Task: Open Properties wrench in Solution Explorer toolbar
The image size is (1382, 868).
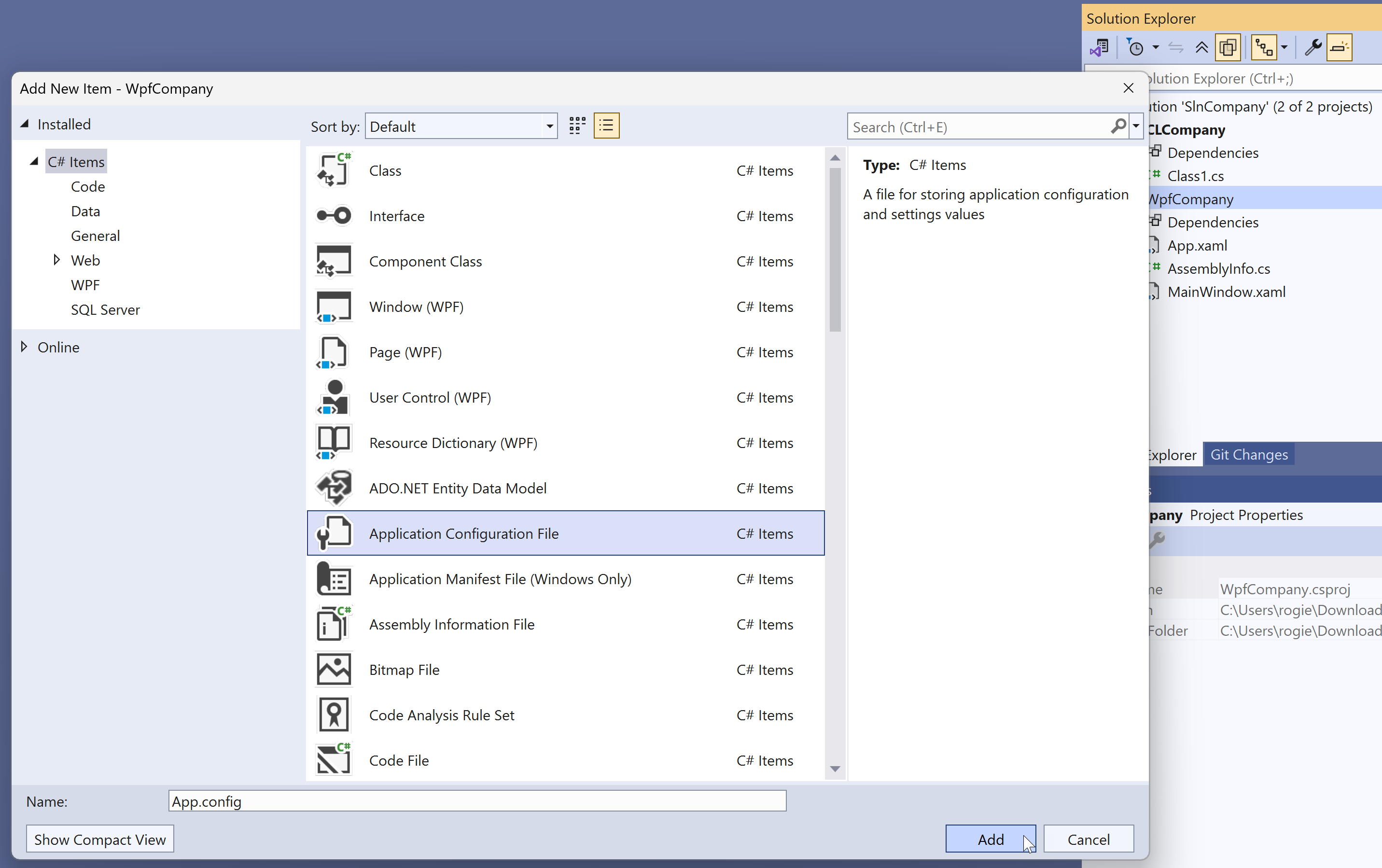Action: pos(1312,48)
